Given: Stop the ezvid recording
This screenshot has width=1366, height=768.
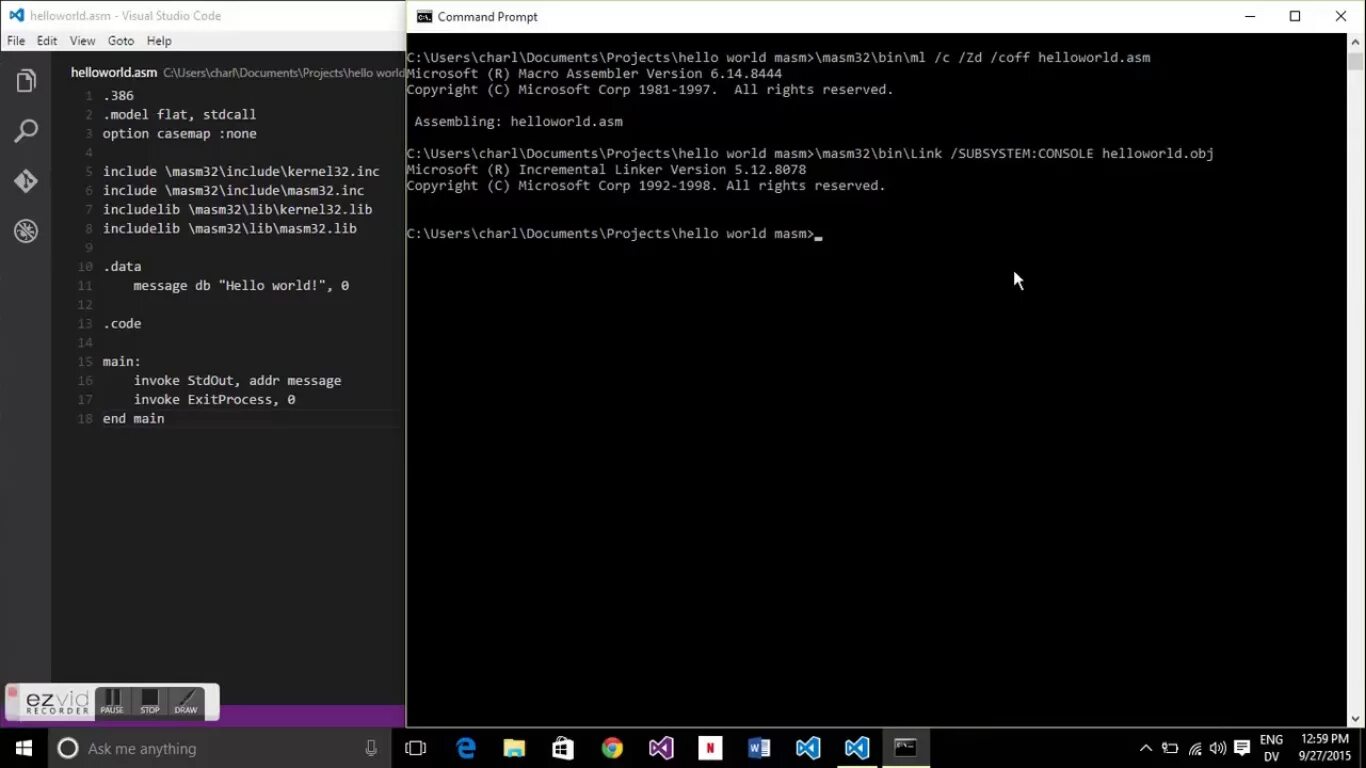Looking at the screenshot, I should (150, 702).
